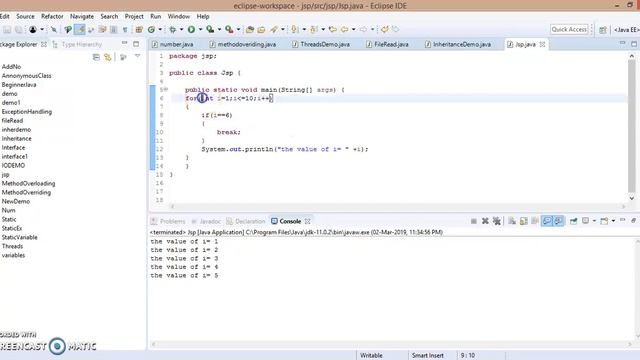Open the Project menu
Viewport: 640px width, 360px height.
point(134,16)
